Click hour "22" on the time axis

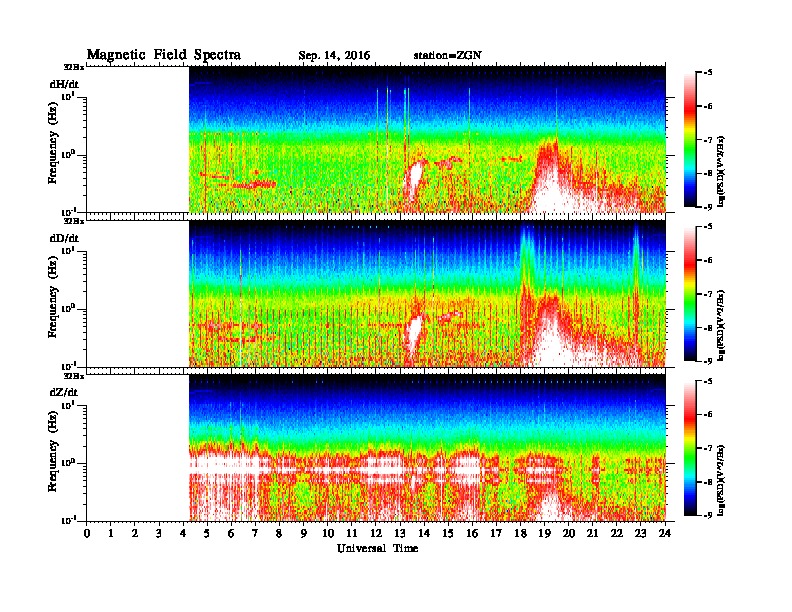[617, 534]
